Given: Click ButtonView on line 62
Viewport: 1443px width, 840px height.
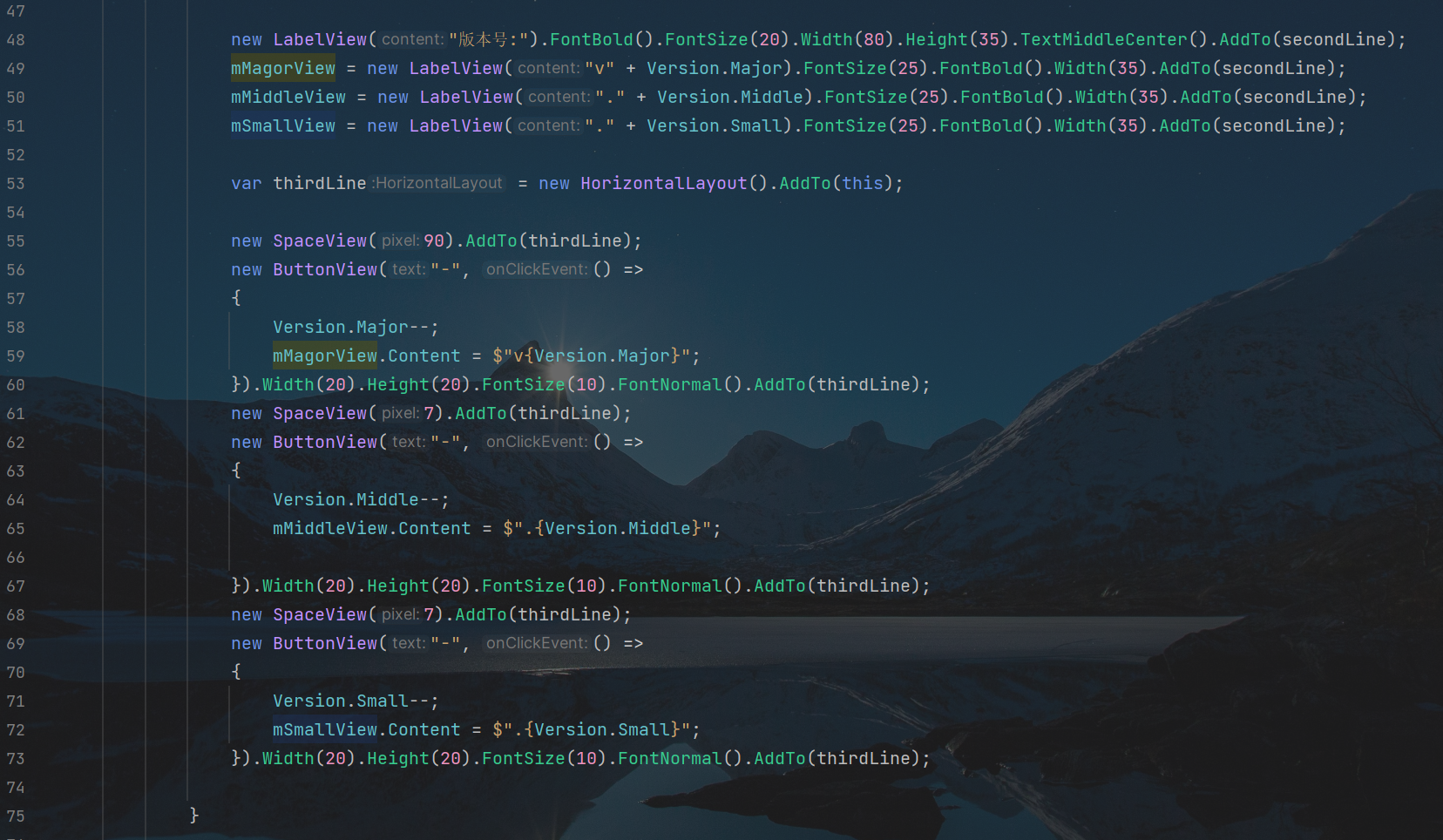Looking at the screenshot, I should (x=325, y=442).
